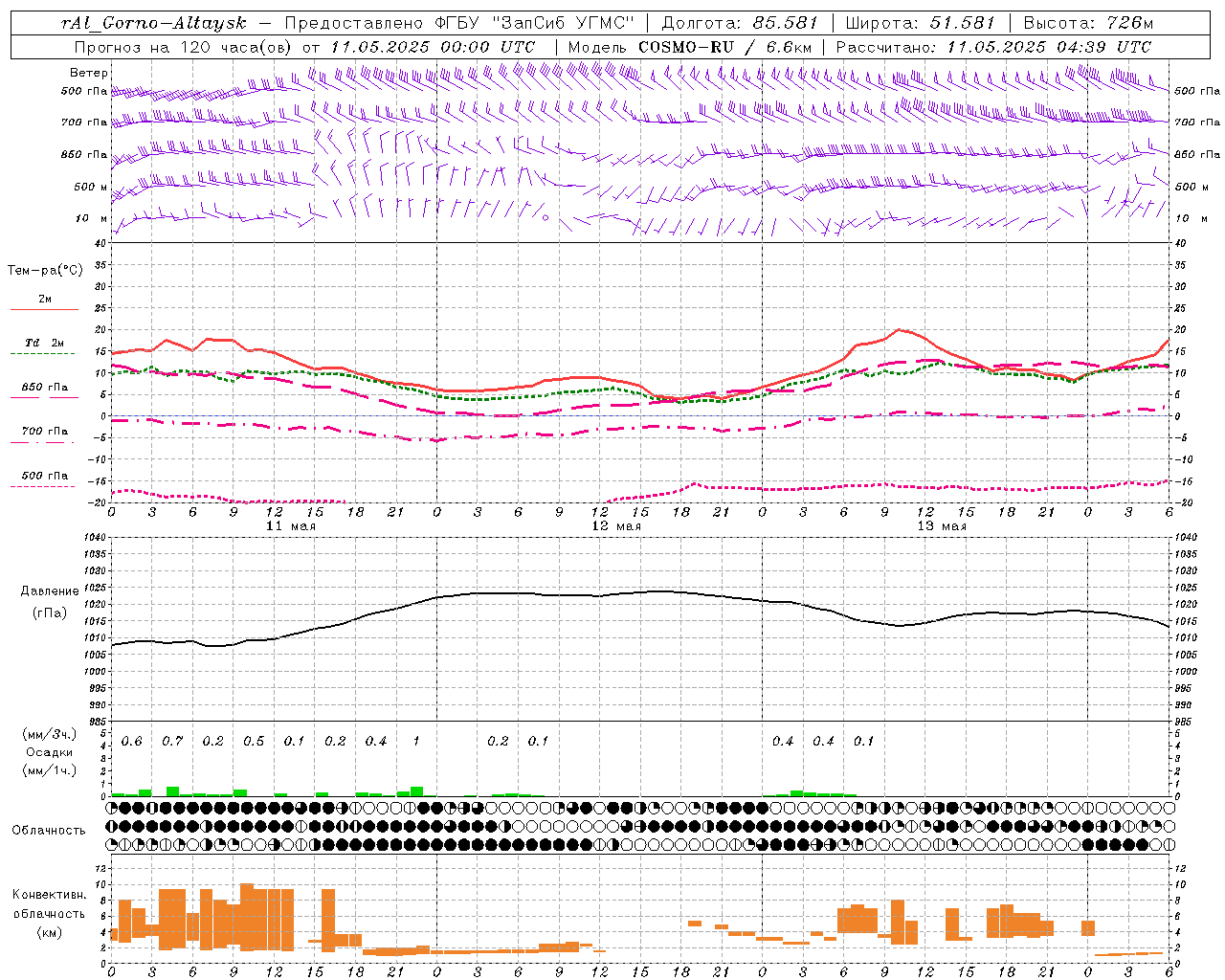The width and height of the screenshot is (1225, 980).
Task: Click the Конвективн. облачность (км) label
Action: tap(49, 914)
